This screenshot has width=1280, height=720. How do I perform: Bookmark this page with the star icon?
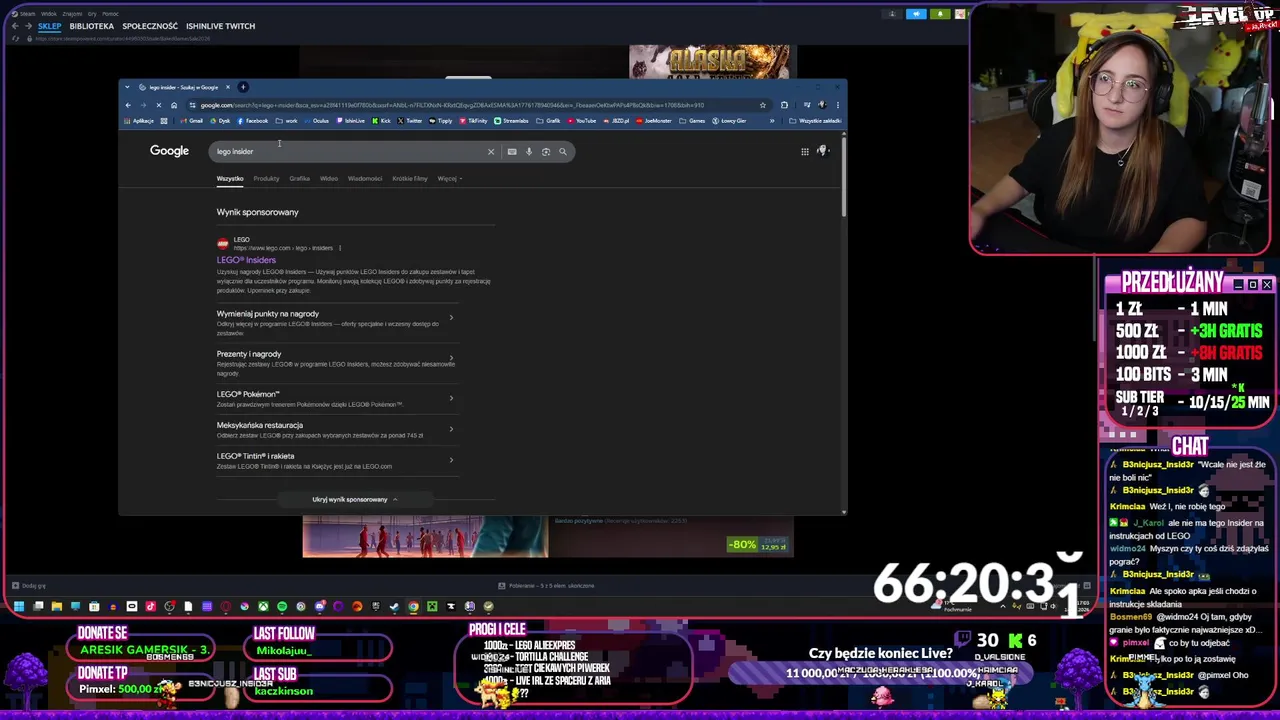(763, 105)
